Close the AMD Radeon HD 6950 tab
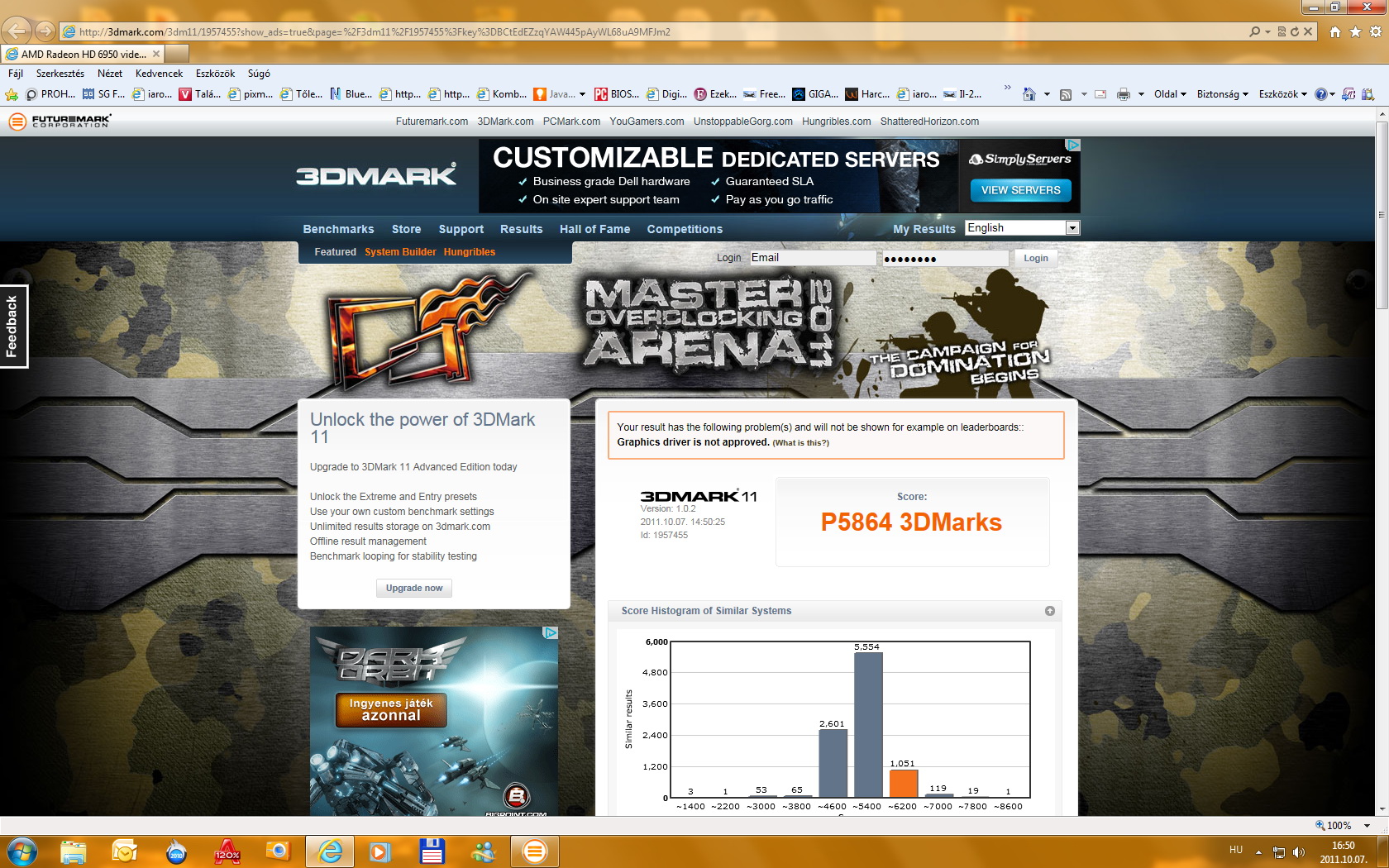Viewport: 1389px width, 868px height. 156,54
